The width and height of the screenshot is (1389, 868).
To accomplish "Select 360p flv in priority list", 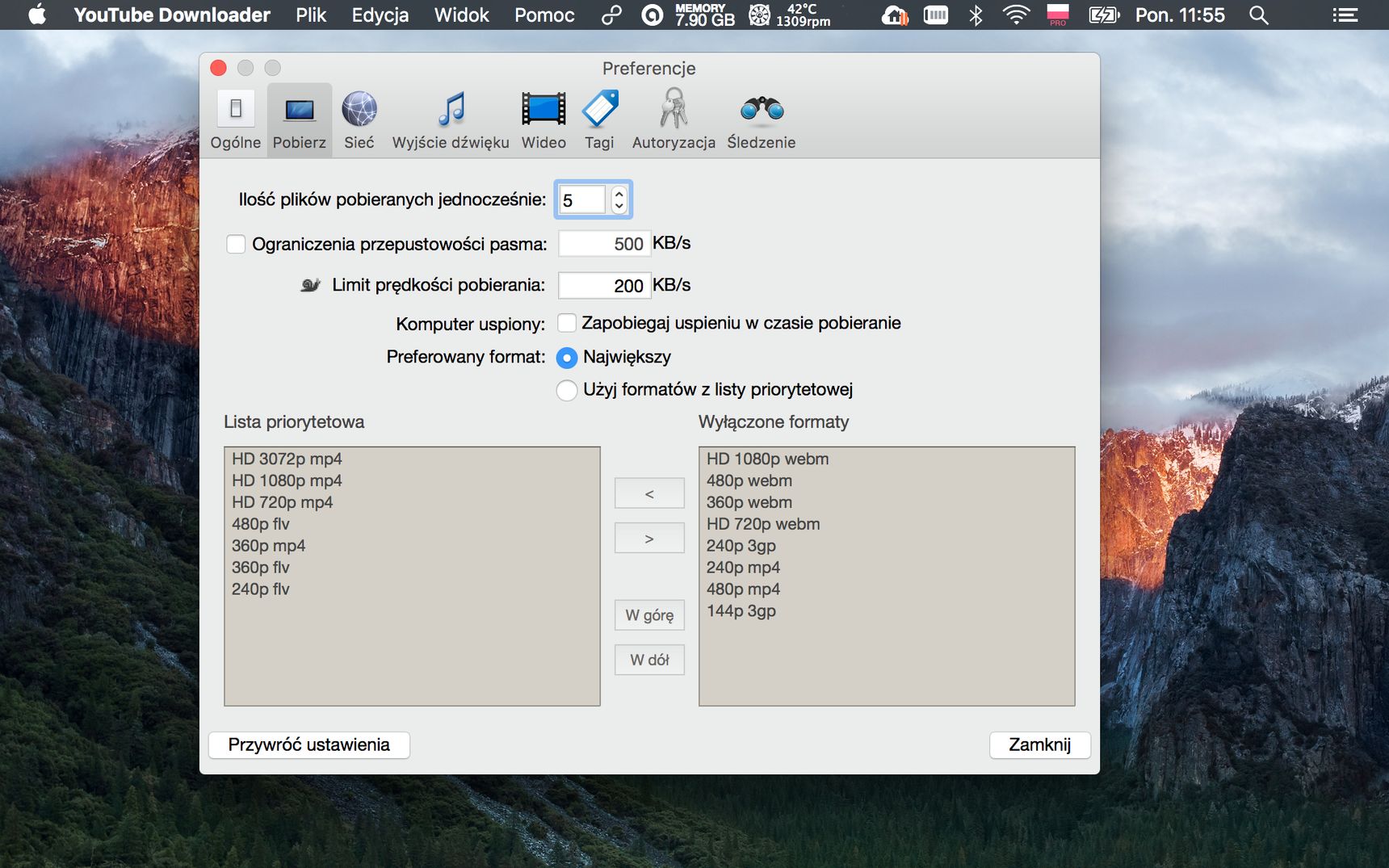I will 412,568.
